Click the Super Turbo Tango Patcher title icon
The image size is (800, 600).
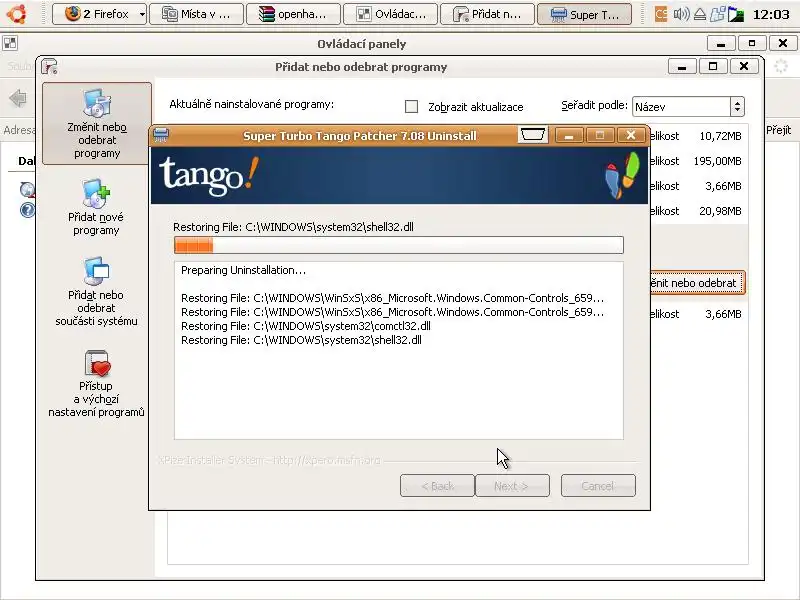[x=161, y=135]
